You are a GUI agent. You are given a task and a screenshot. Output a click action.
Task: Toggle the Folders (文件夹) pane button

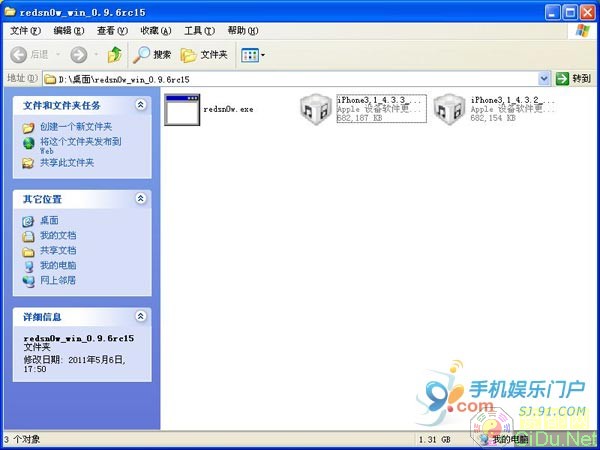pos(203,54)
